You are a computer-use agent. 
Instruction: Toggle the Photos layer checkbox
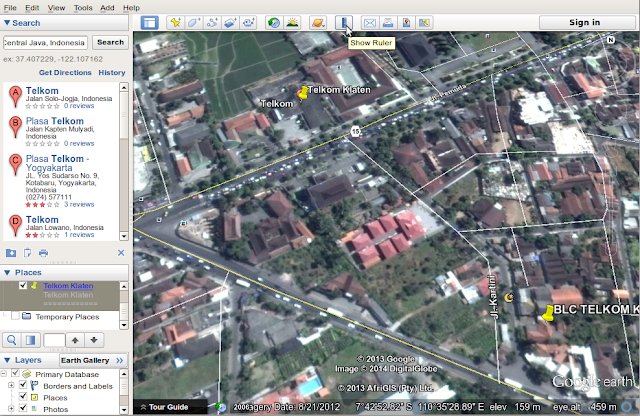23,408
